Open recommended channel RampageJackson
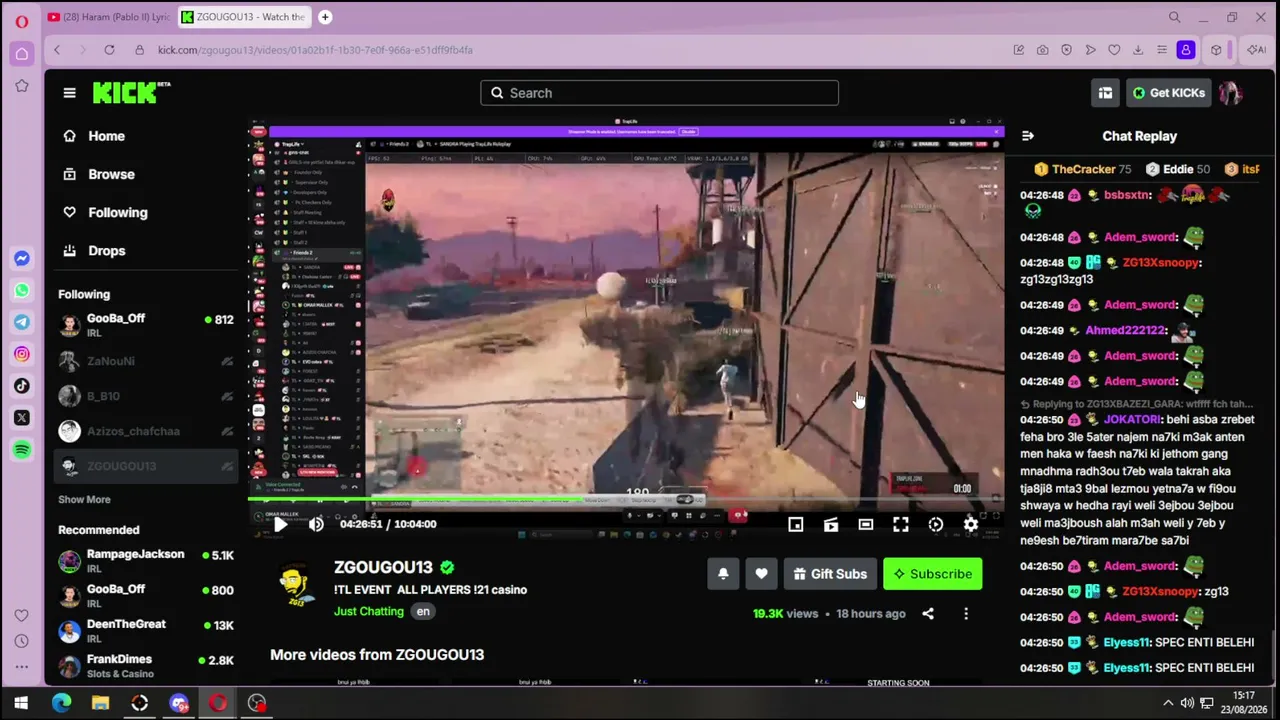Image resolution: width=1280 pixels, height=720 pixels. (x=146, y=562)
